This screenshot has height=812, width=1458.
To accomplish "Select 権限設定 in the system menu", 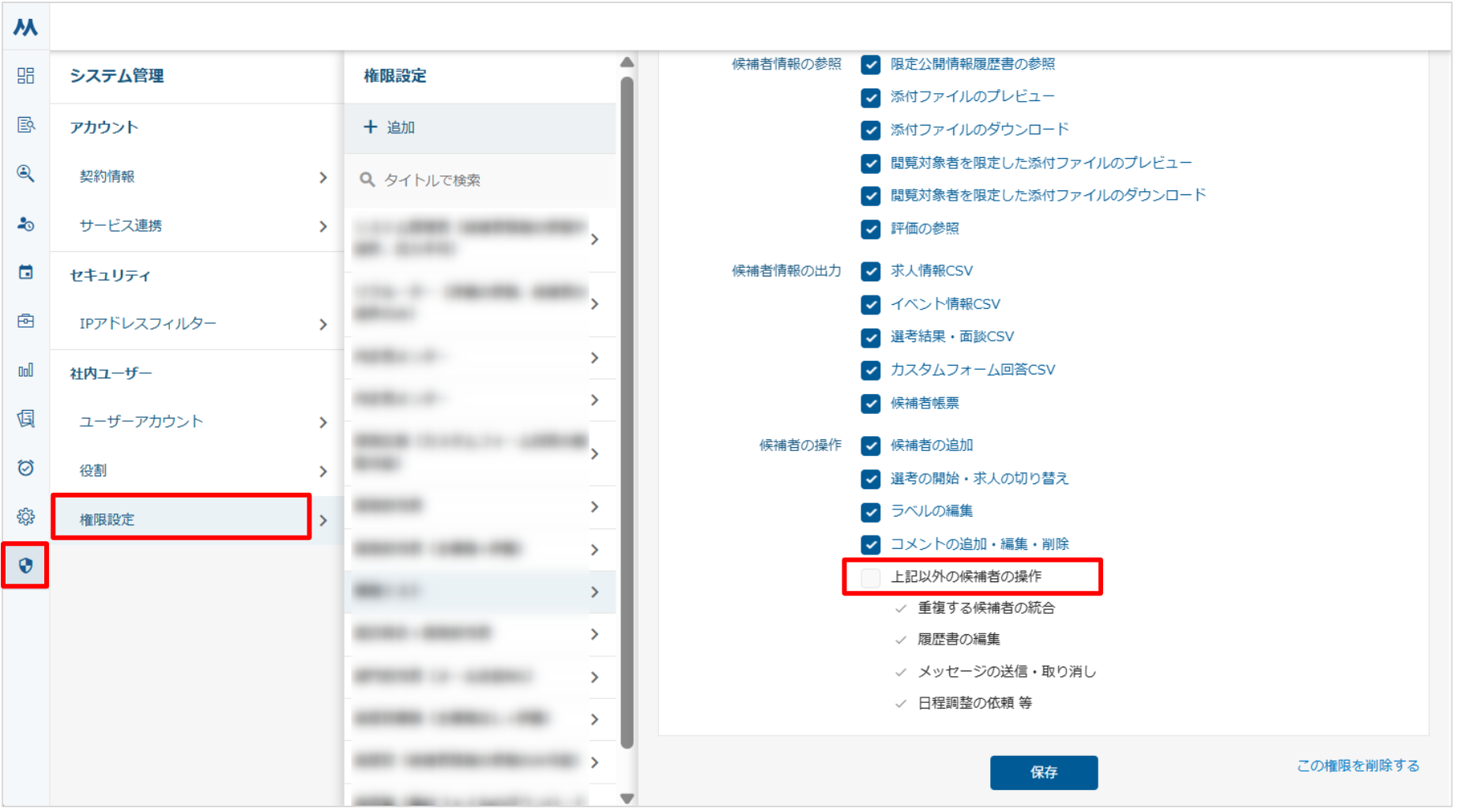I will click(182, 520).
